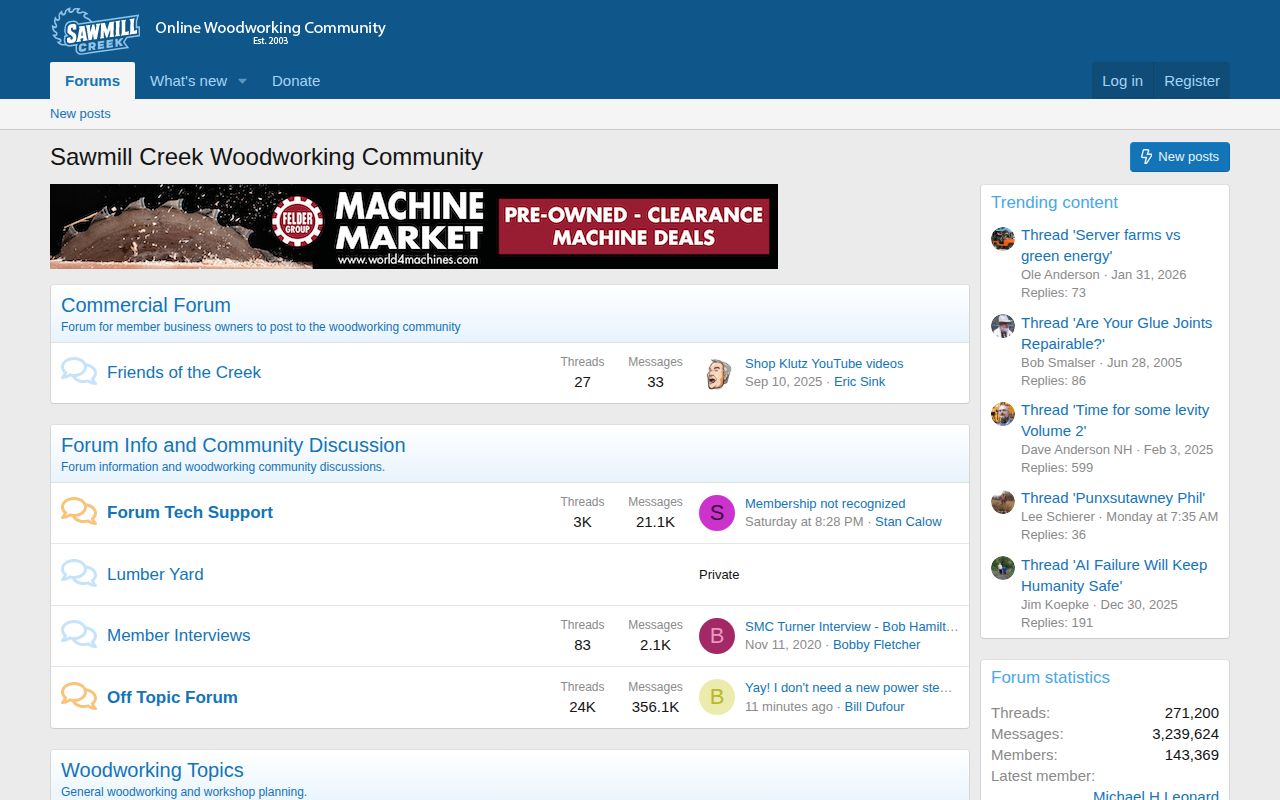Open the Member Interviews forum link
The image size is (1280, 800).
(x=178, y=635)
